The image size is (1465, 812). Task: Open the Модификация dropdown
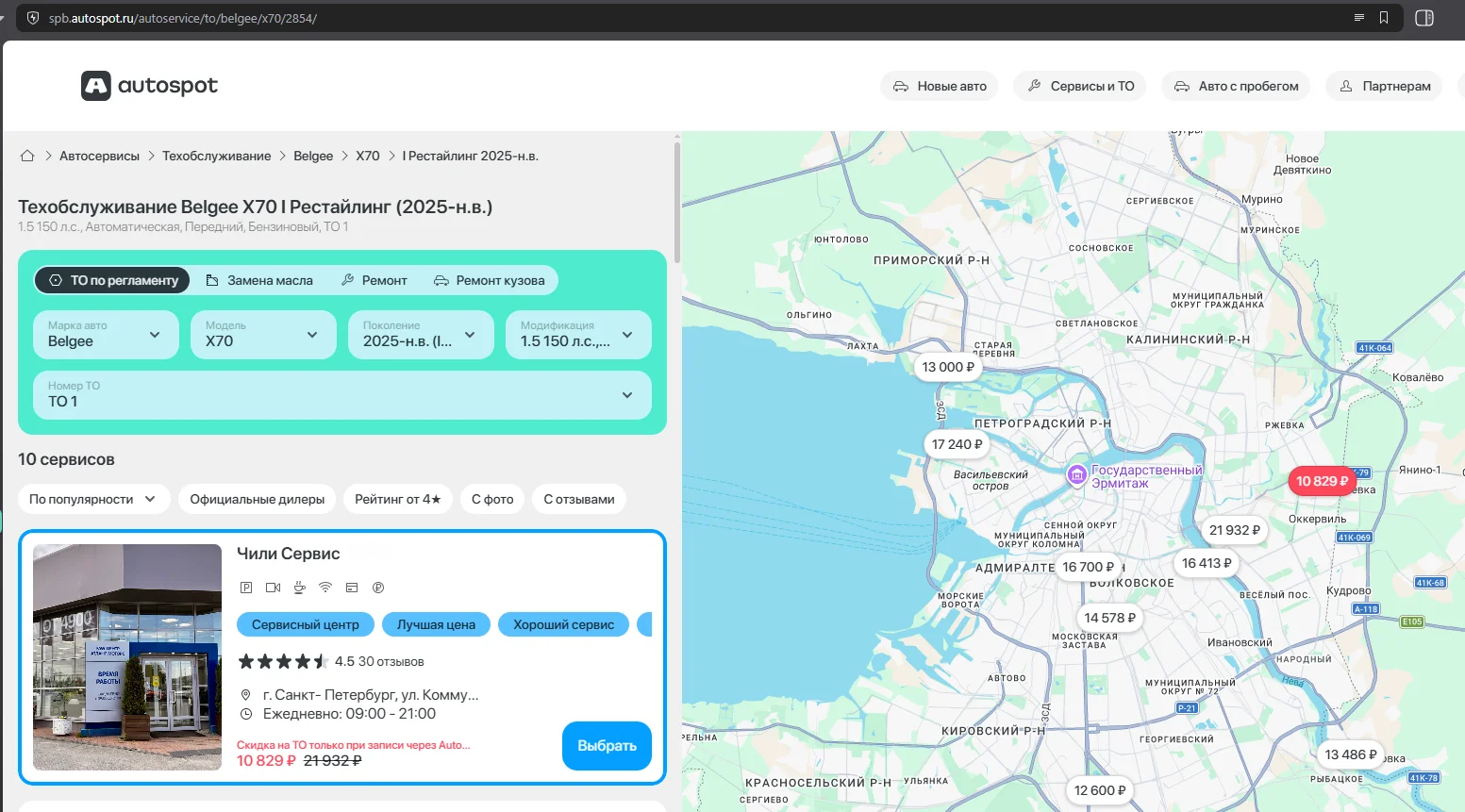[x=578, y=335]
